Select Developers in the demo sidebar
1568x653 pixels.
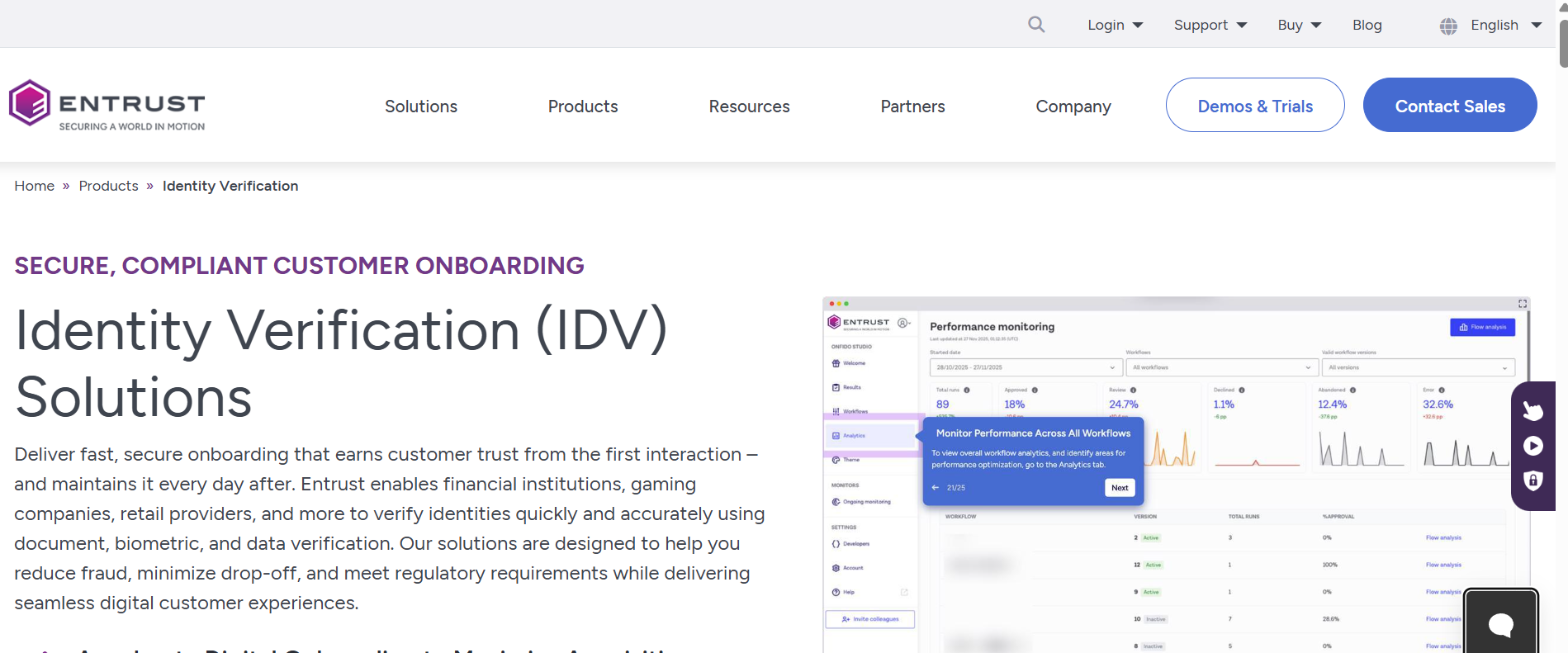[x=851, y=544]
